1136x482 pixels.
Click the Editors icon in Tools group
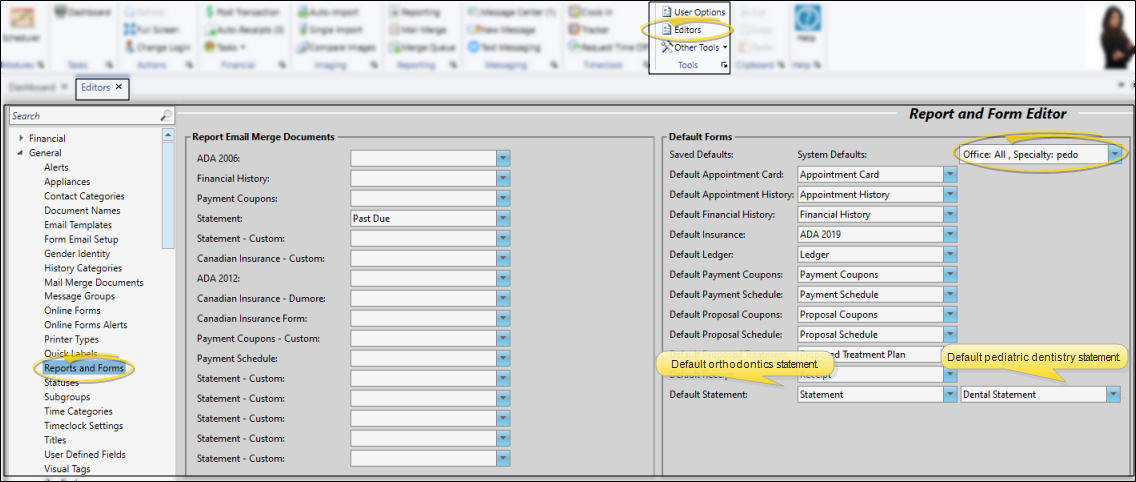click(x=687, y=30)
